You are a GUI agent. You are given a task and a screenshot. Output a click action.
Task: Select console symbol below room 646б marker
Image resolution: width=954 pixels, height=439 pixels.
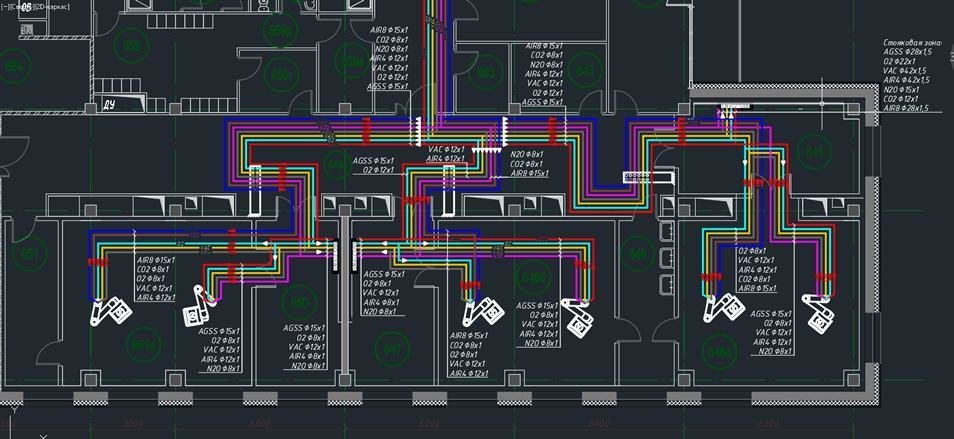[x=577, y=316]
